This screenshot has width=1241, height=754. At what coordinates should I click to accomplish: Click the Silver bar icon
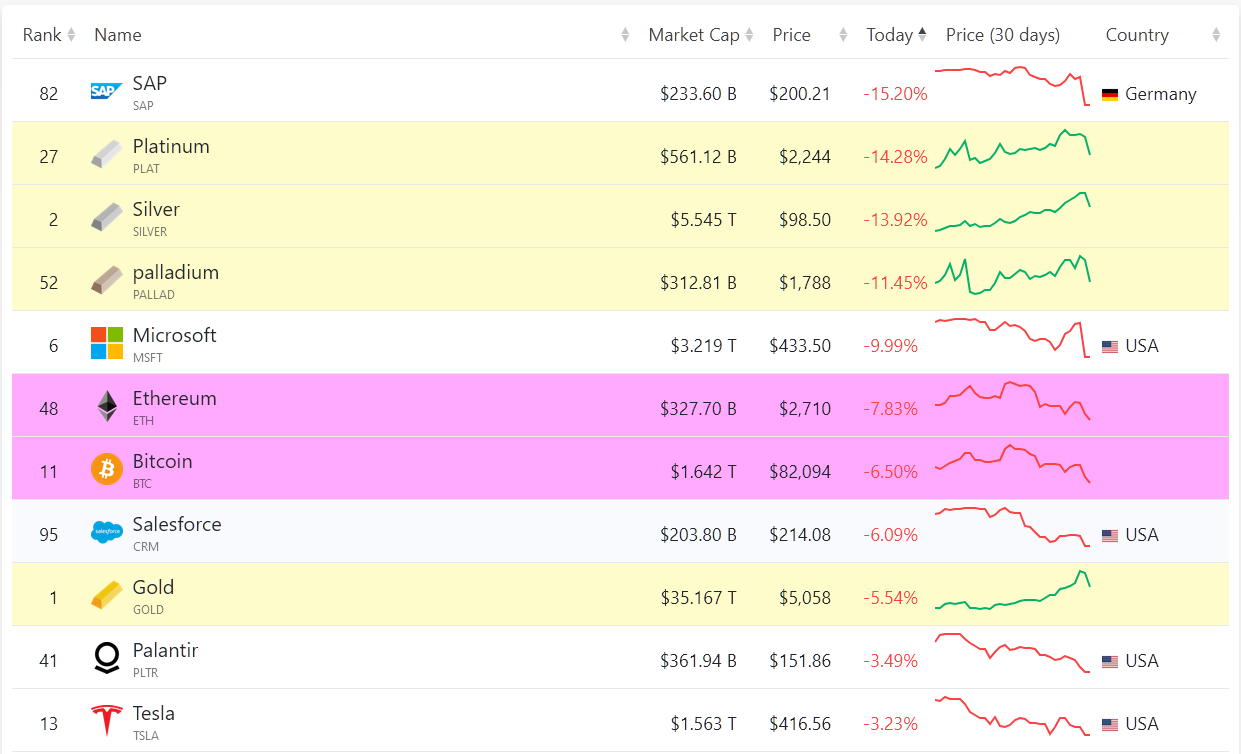pos(106,217)
